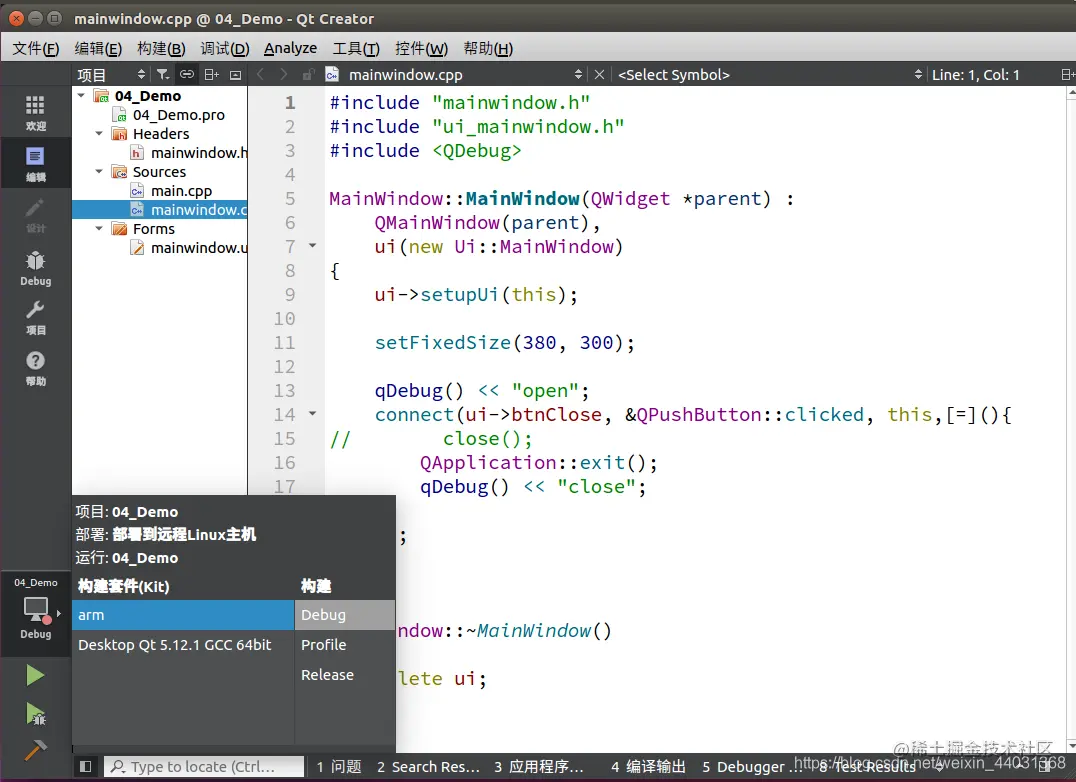The width and height of the screenshot is (1076, 782).
Task: Select main.cpp in Sources
Action: [181, 191]
